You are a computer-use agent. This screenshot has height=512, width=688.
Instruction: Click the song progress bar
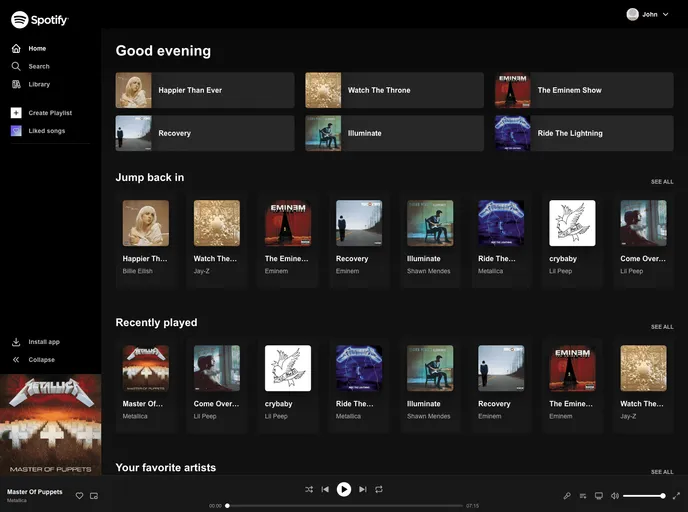coord(344,506)
